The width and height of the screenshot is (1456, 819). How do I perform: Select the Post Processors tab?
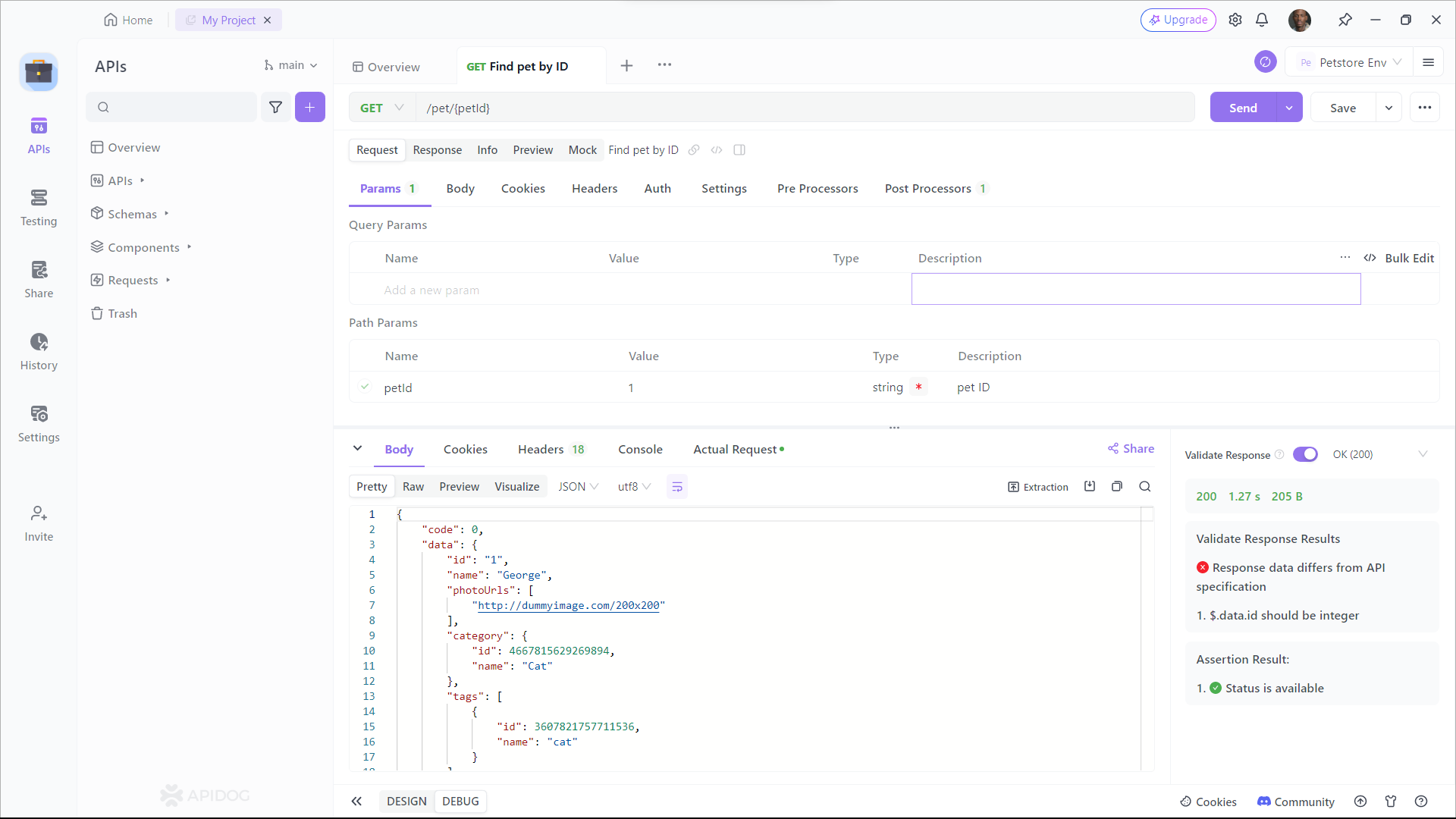[928, 189]
